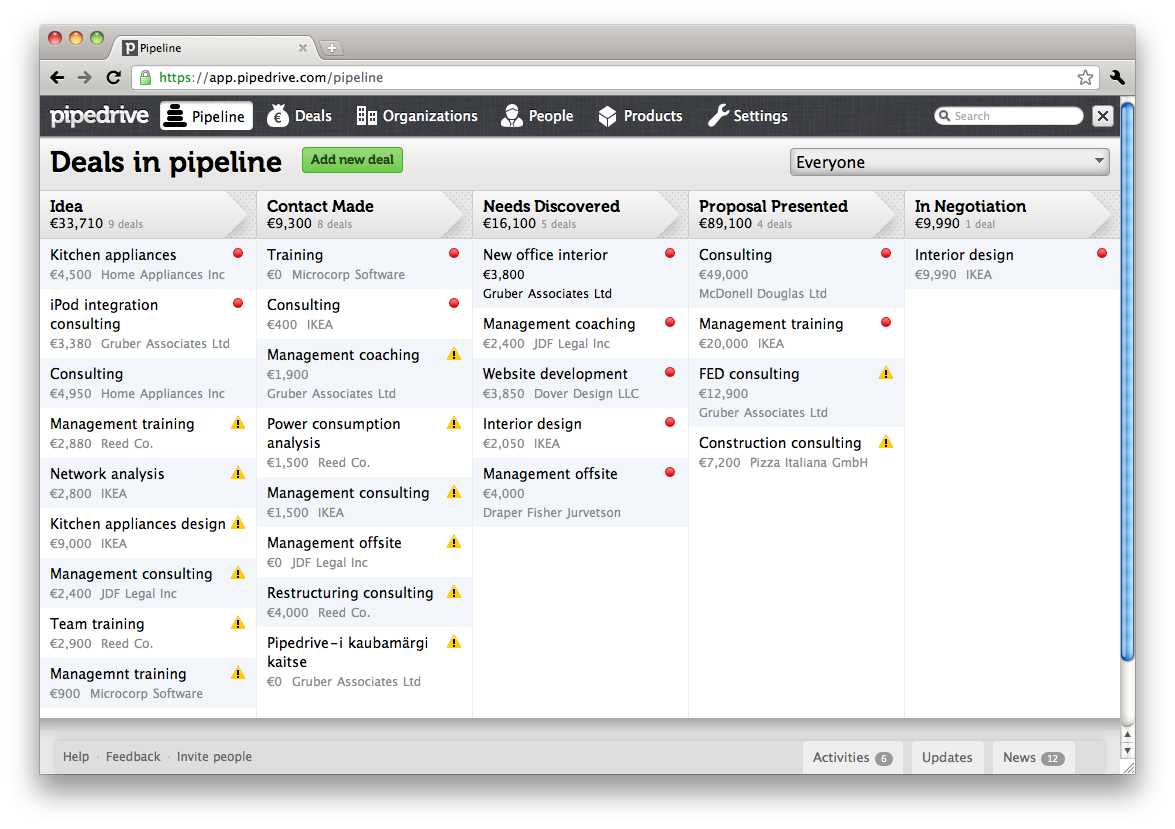
Task: Open the Pipeline navigation tab
Action: click(x=206, y=116)
